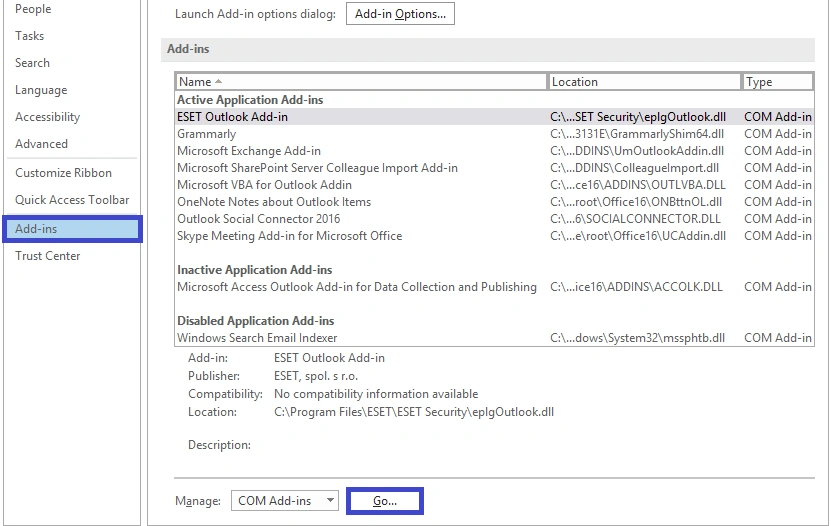Select the Add-ins category
The image size is (831, 526).
73,229
